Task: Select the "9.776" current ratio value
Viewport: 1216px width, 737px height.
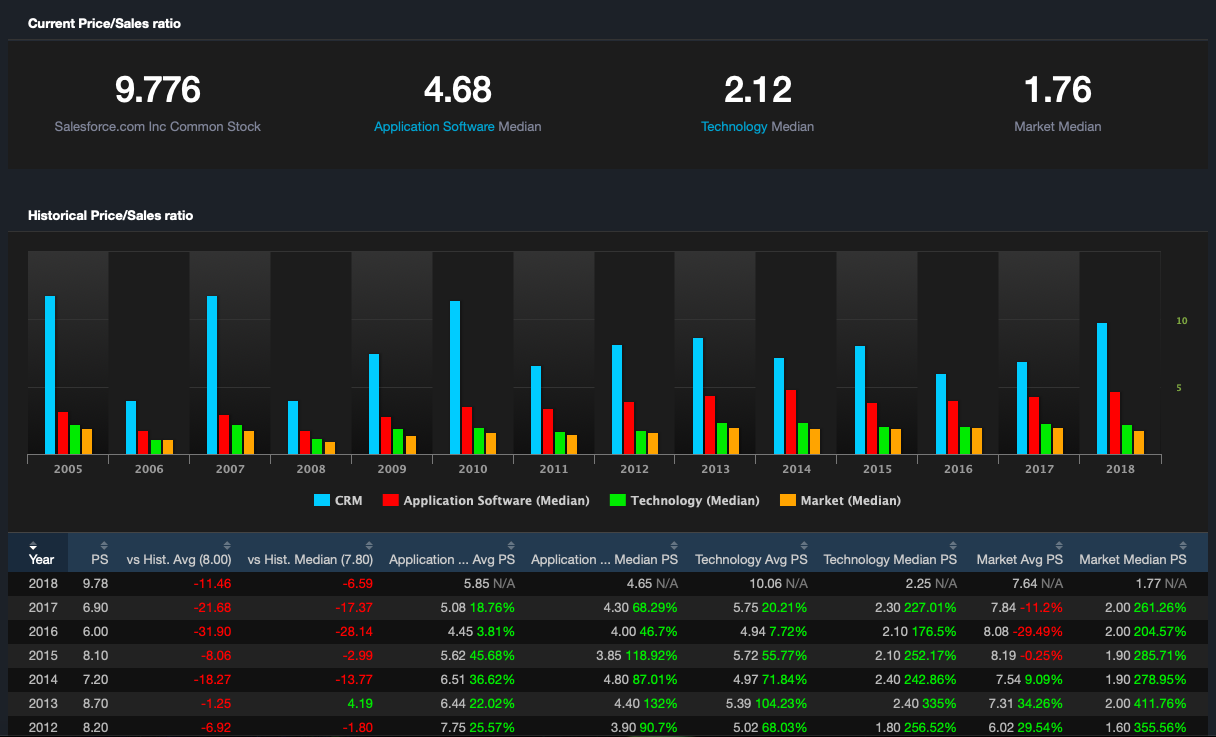Action: (x=158, y=90)
